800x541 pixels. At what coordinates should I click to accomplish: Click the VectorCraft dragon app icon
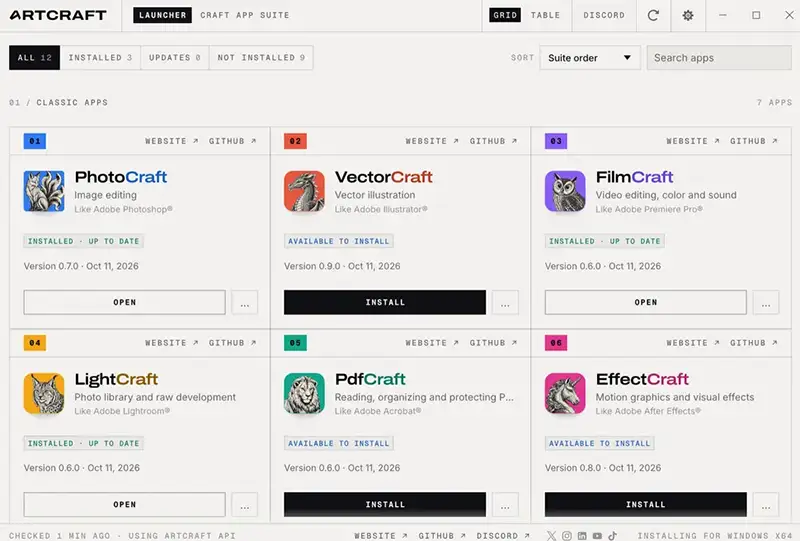(304, 191)
